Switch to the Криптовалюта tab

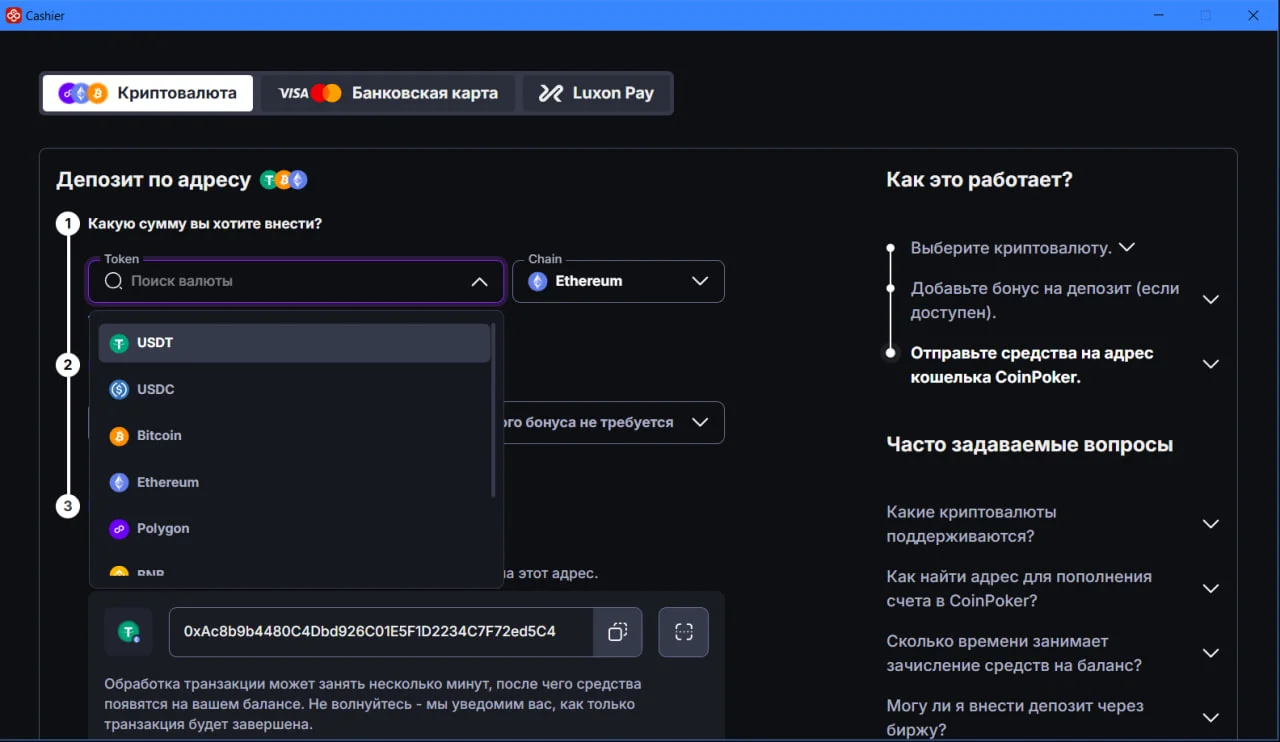148,93
